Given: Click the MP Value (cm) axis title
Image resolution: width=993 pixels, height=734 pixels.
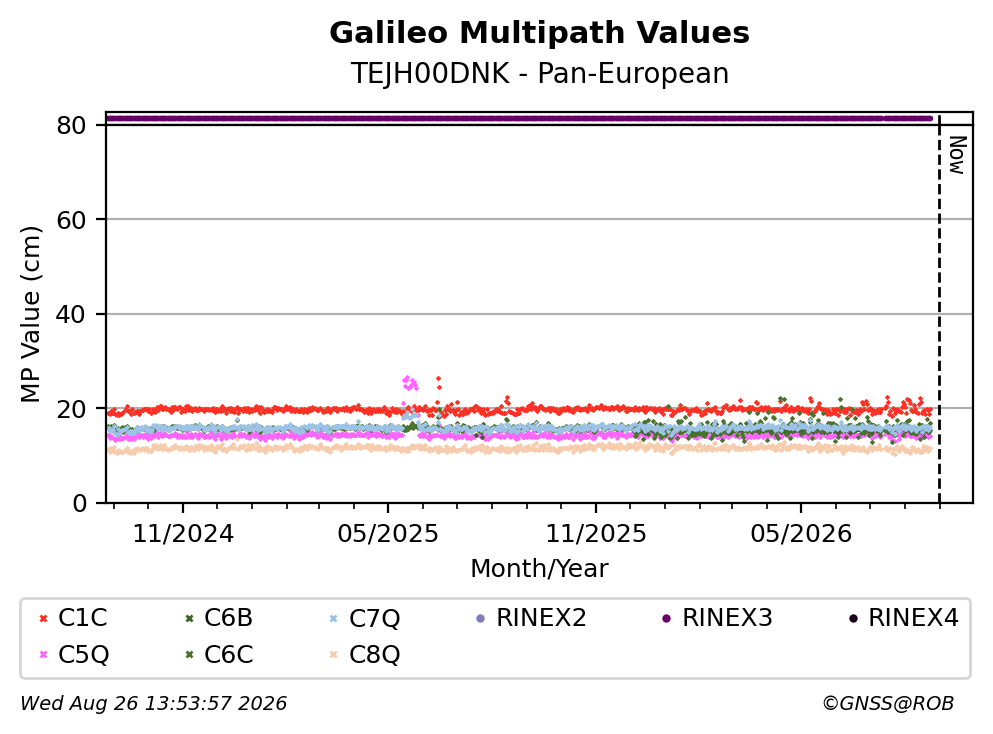Looking at the screenshot, I should [x=30, y=314].
